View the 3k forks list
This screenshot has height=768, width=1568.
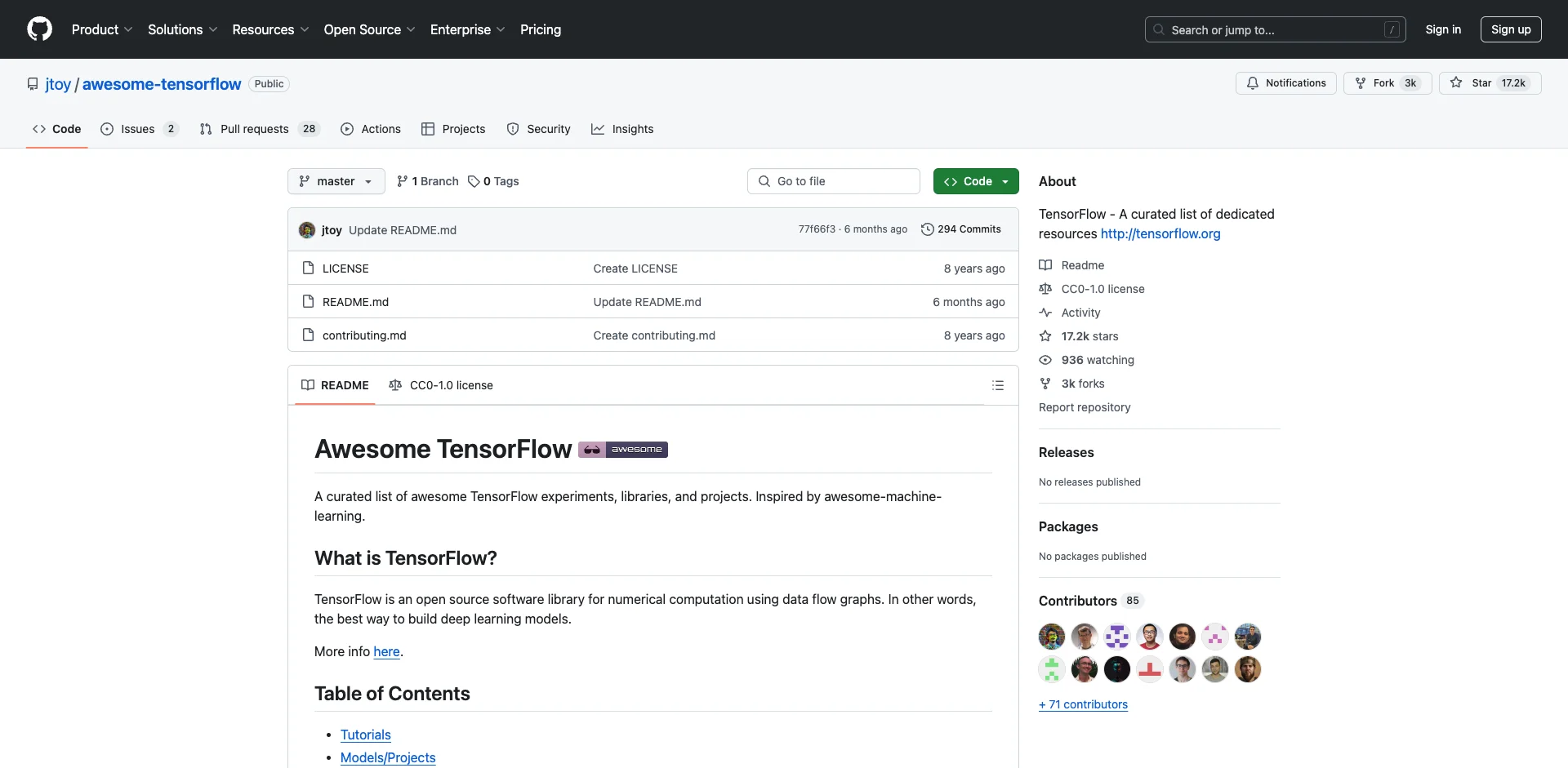tap(1071, 384)
